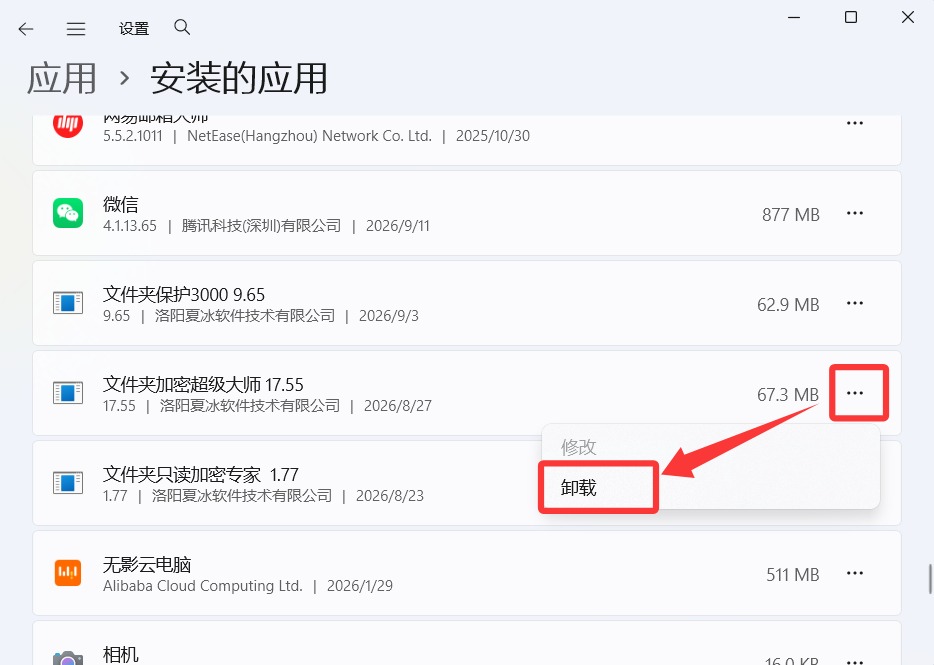Click NetEase(Hangzhou) Network Co. Ltd. publisher text

[x=309, y=136]
